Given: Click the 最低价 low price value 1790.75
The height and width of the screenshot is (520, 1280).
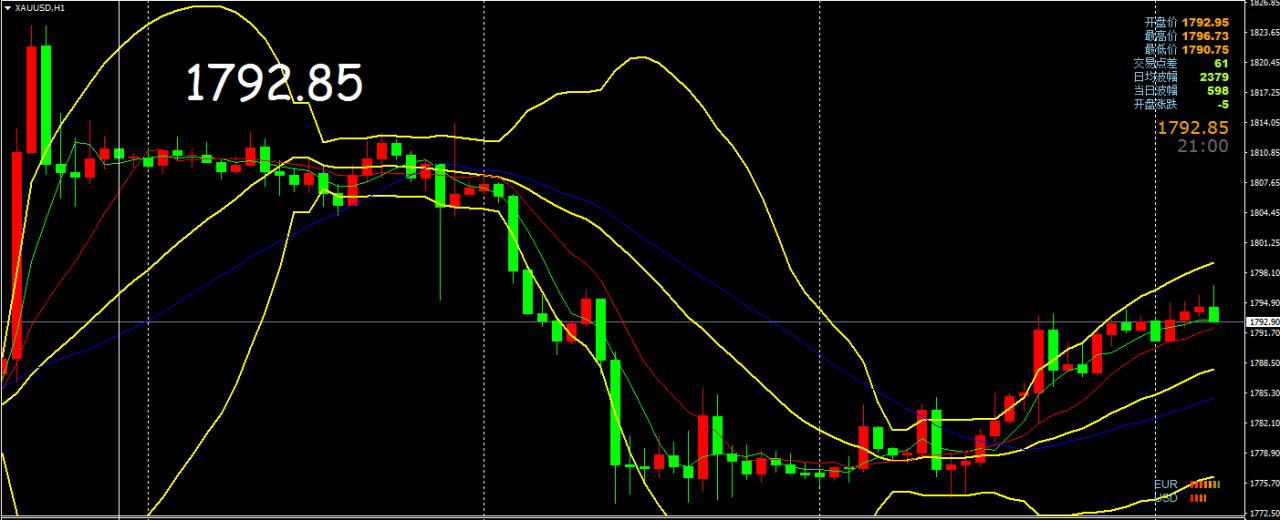Looking at the screenshot, I should coord(1205,49).
